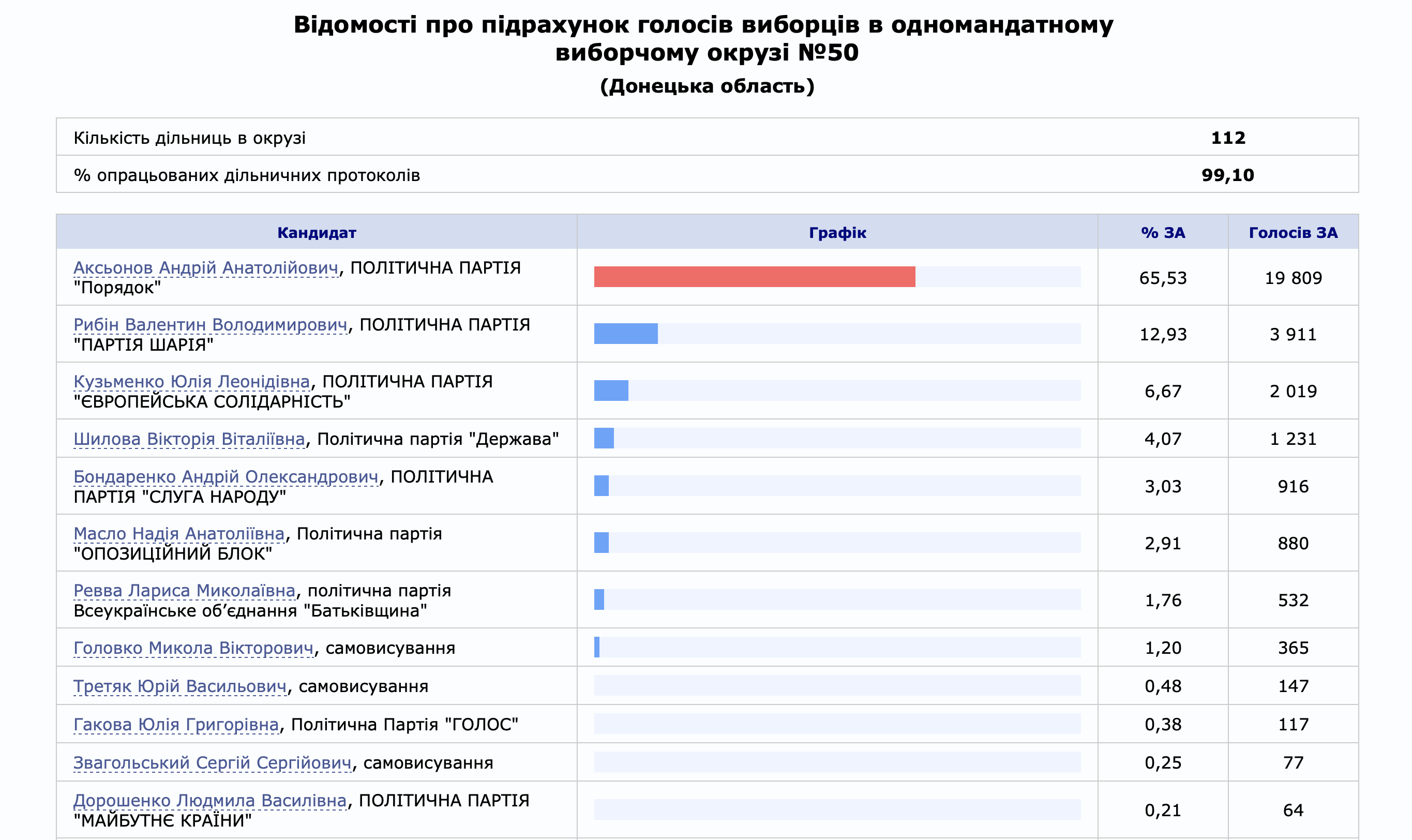Click the red Аксьонов result bar

754,277
